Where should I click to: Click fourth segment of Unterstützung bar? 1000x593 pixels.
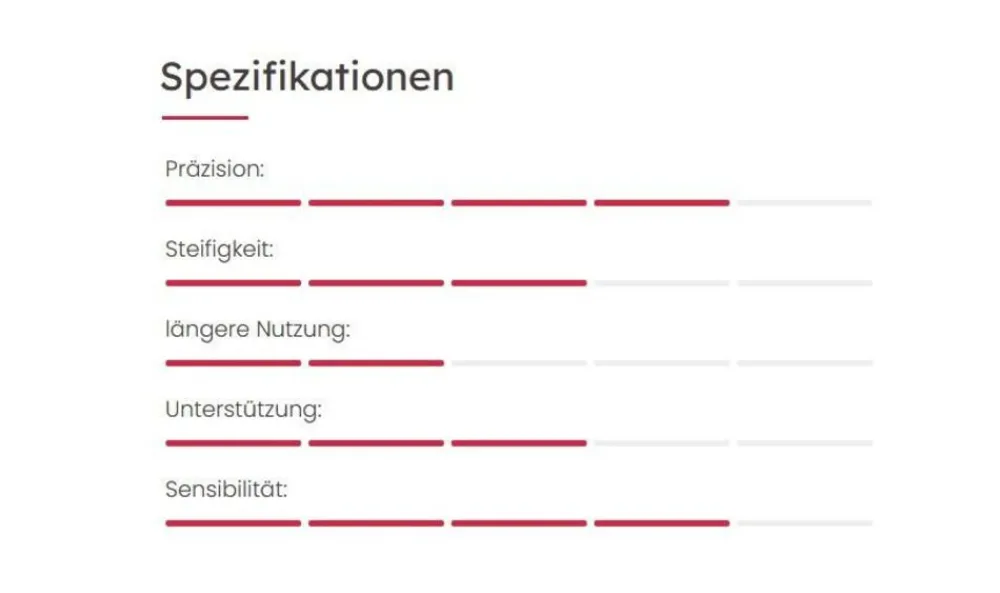(x=661, y=443)
